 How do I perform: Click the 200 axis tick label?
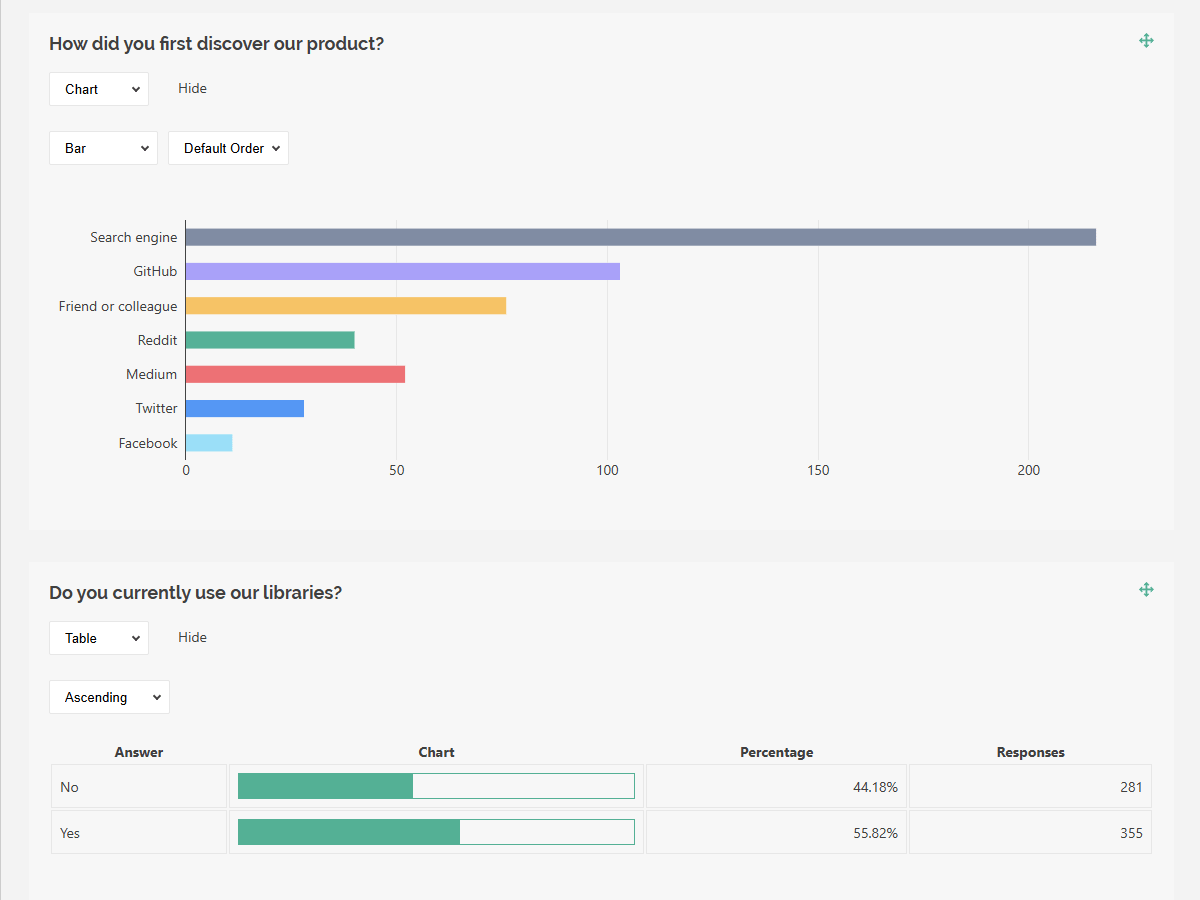click(x=1029, y=470)
